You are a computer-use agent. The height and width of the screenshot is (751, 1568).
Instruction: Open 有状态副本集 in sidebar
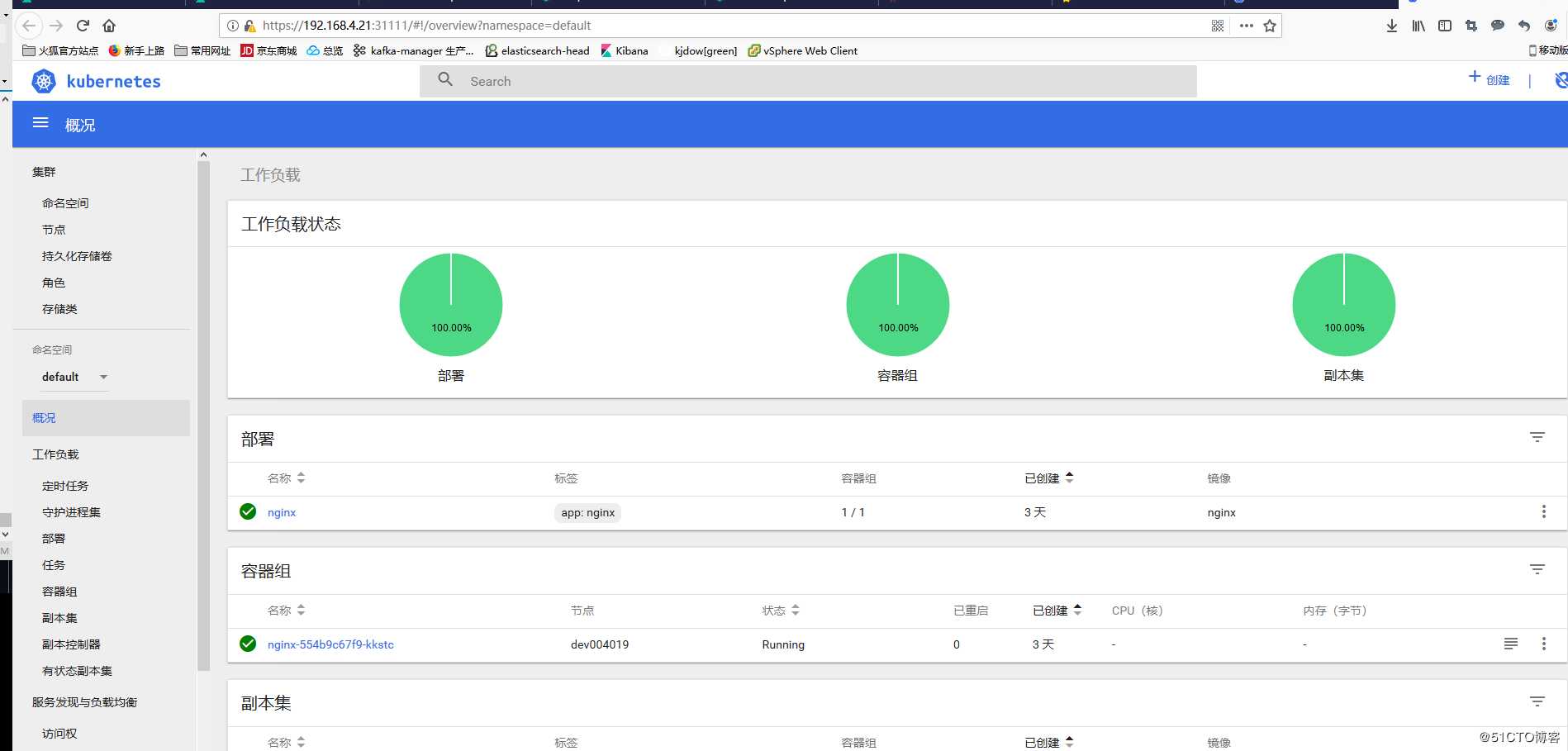point(77,671)
